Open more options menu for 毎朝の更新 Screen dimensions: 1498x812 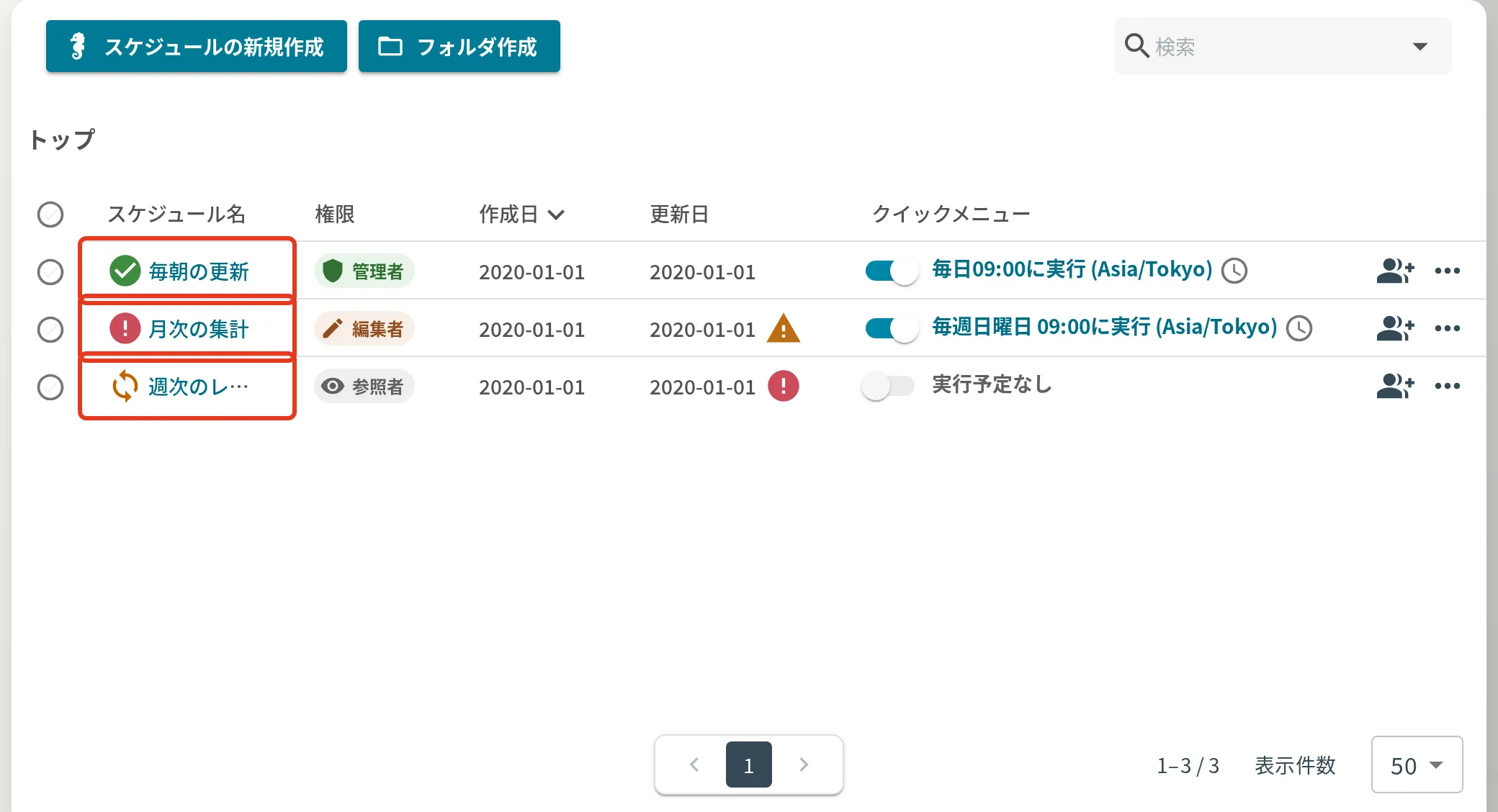tap(1447, 271)
